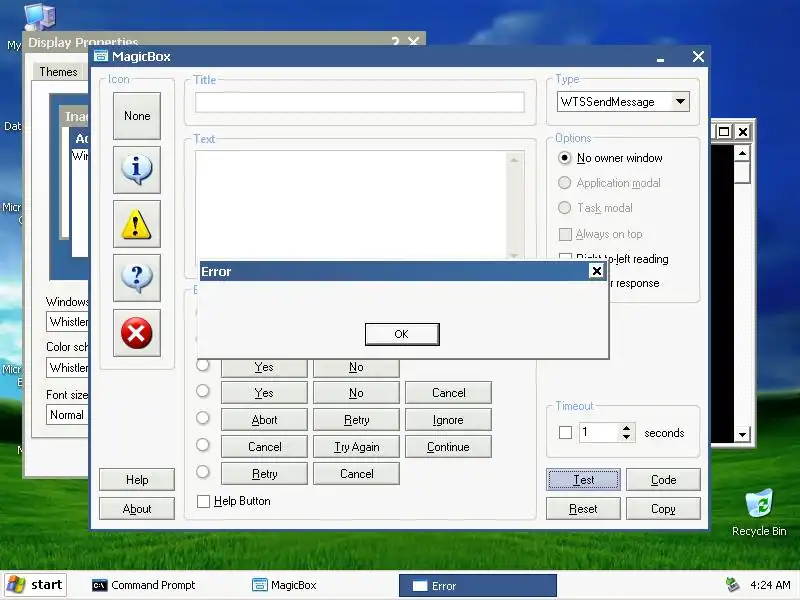Toggle the Always on top checkbox
800x600 pixels.
[565, 234]
